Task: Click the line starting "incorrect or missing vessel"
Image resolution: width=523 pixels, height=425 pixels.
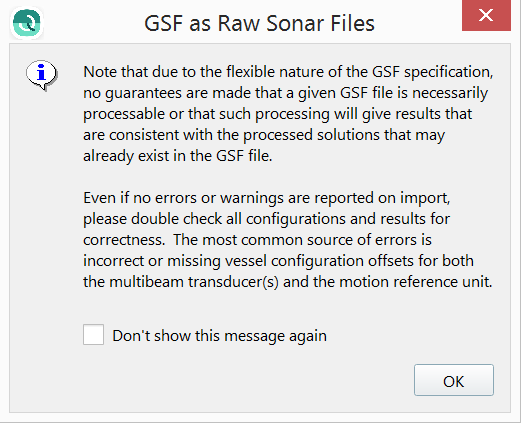Action: point(278,261)
